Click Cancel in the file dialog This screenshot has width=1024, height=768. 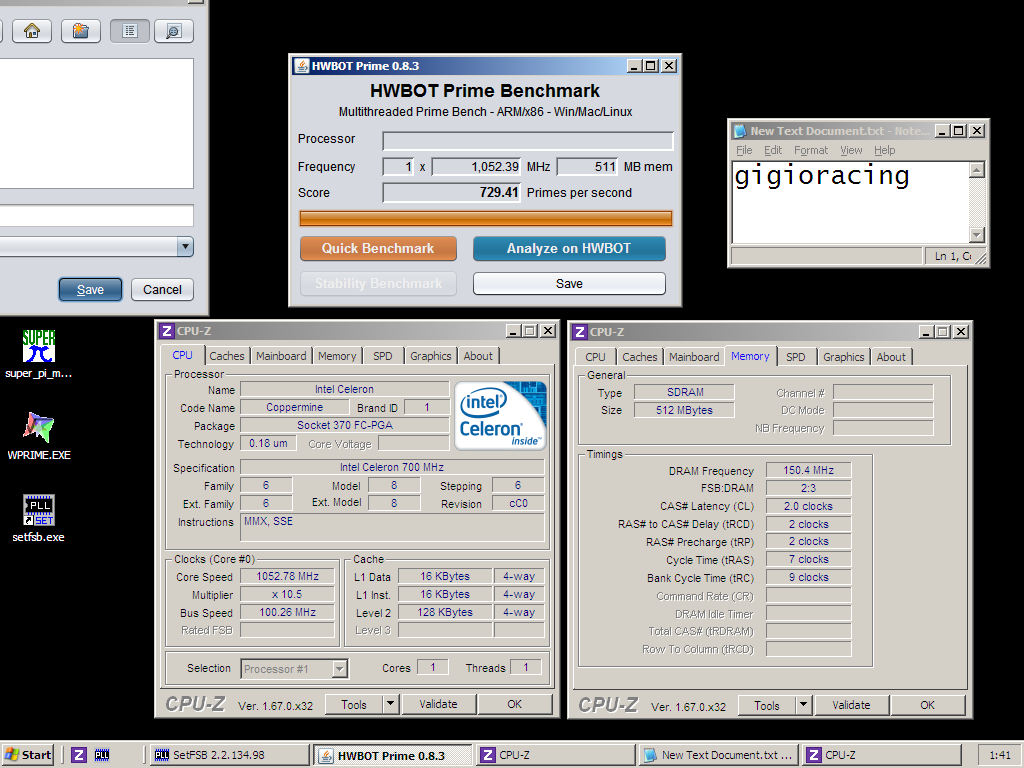click(x=162, y=289)
